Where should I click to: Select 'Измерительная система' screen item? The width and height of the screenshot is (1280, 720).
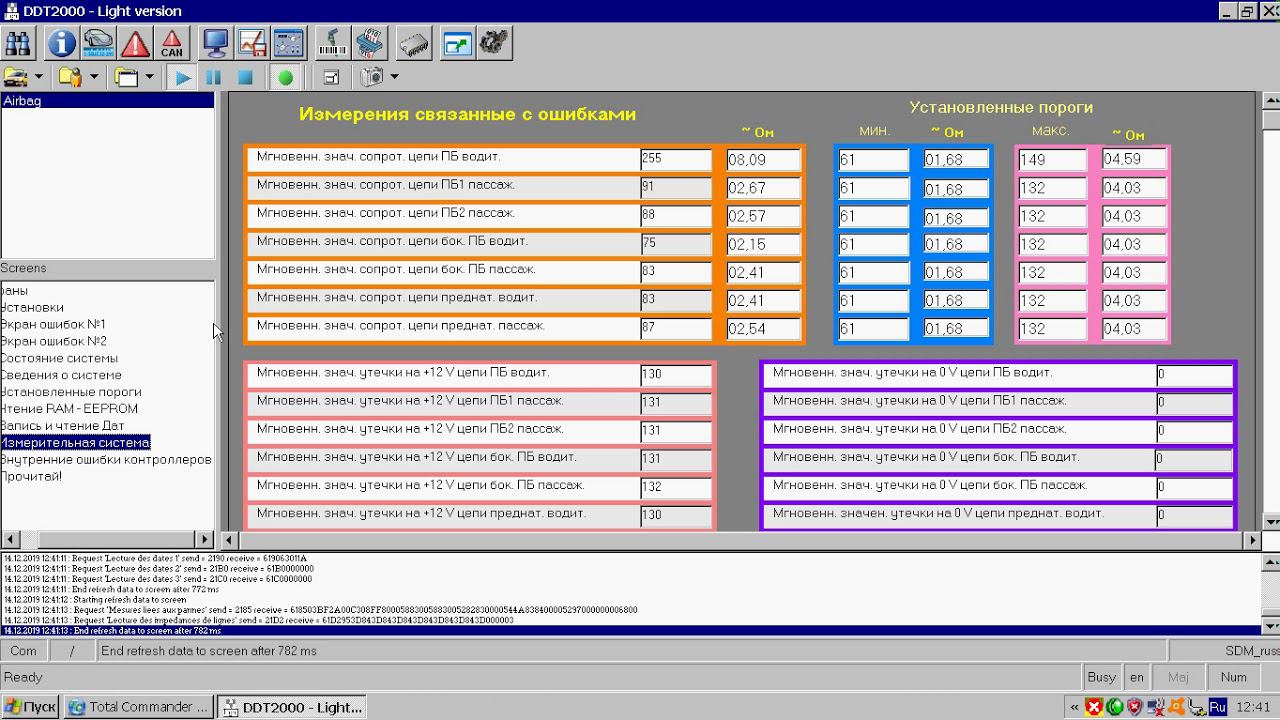pyautogui.click(x=75, y=443)
